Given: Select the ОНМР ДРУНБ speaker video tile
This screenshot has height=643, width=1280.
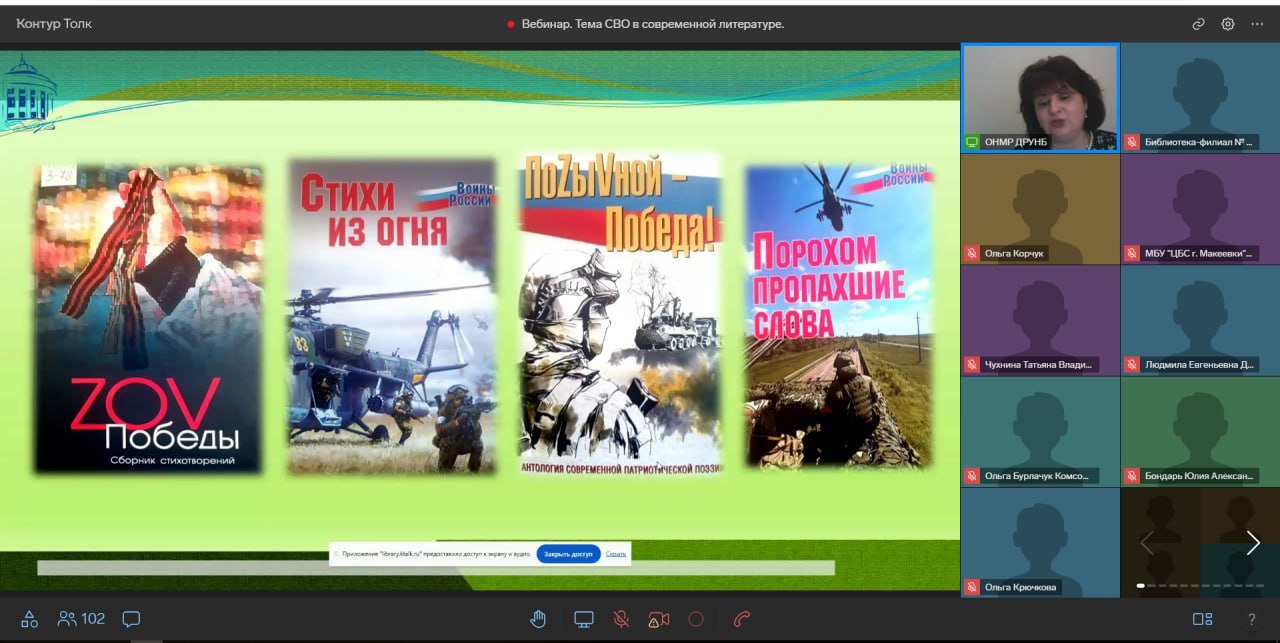Looking at the screenshot, I should point(1040,98).
